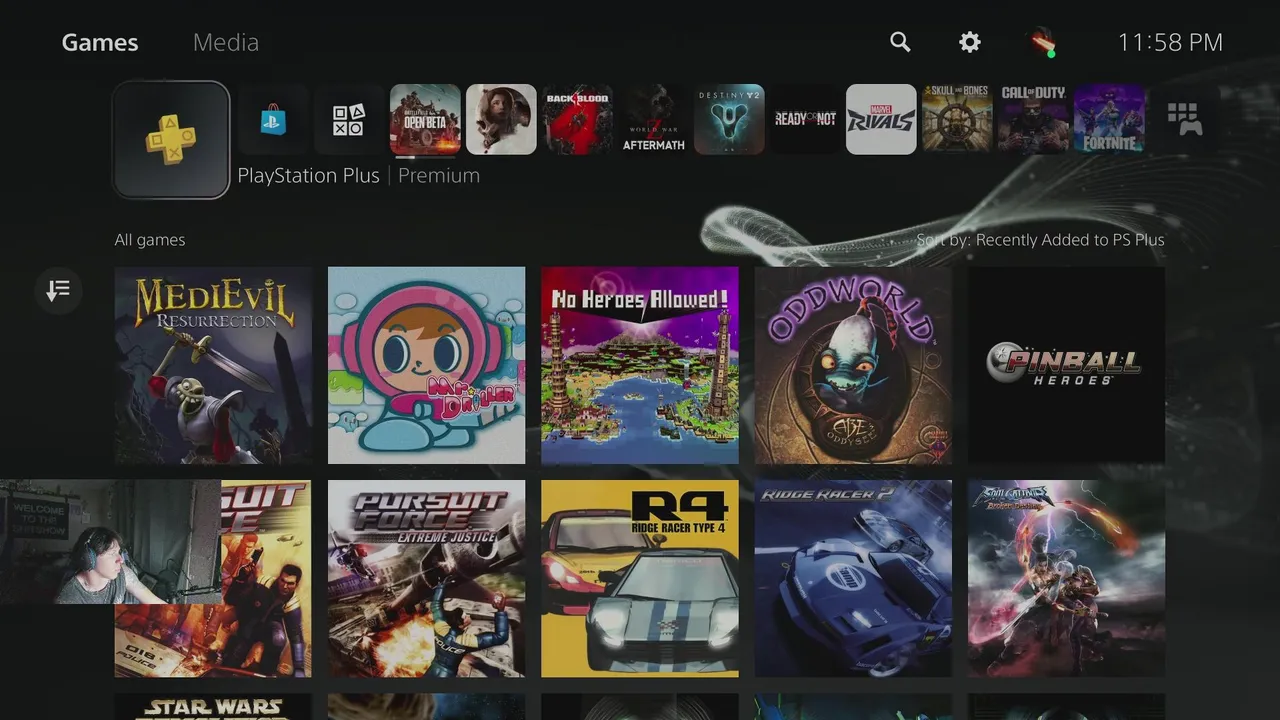
Task: Click the sort and filter icon
Action: pyautogui.click(x=58, y=291)
